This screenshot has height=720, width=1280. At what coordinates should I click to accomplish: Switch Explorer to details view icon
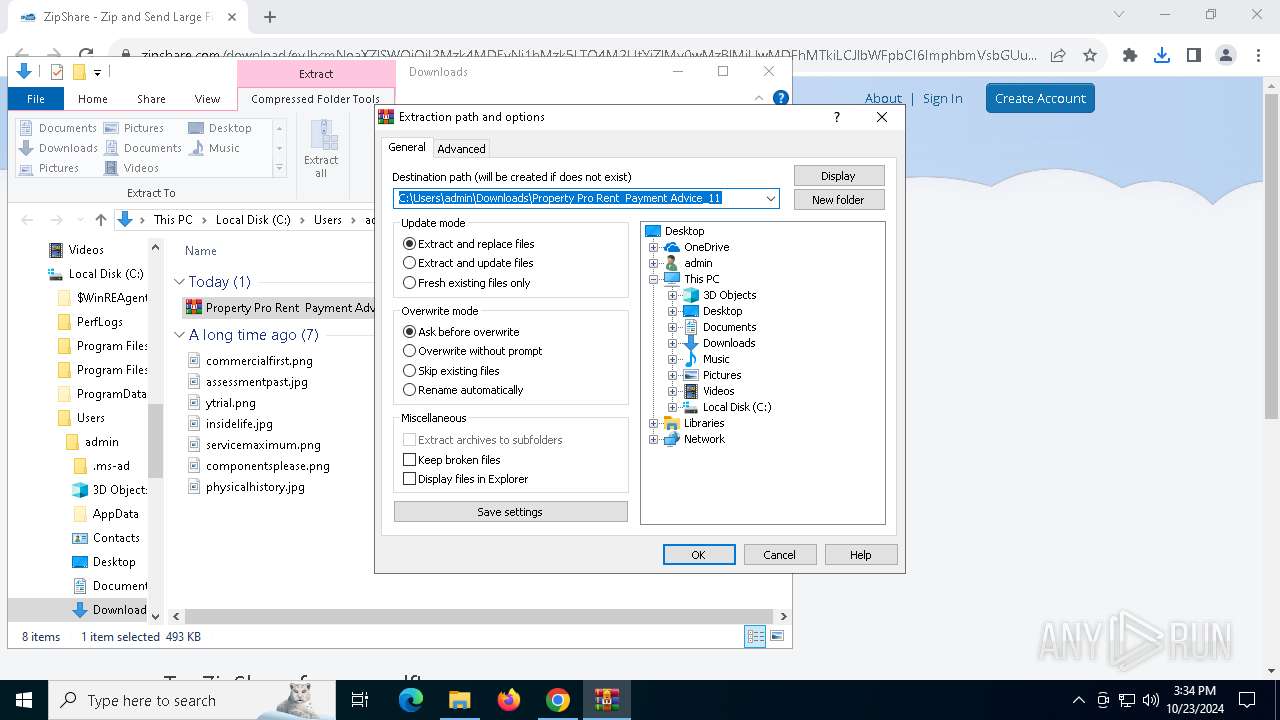[x=755, y=636]
